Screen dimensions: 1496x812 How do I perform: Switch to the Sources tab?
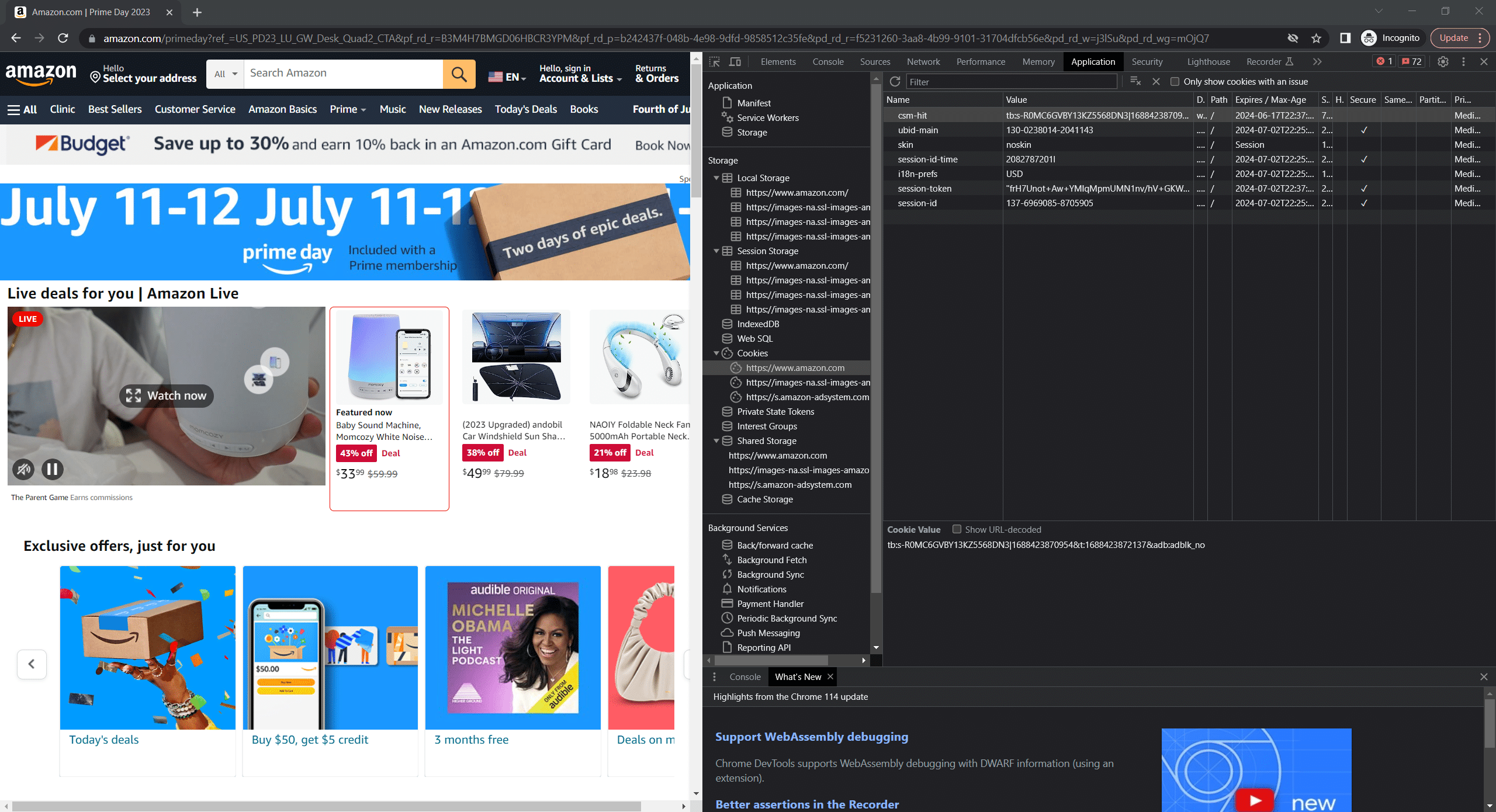875,61
